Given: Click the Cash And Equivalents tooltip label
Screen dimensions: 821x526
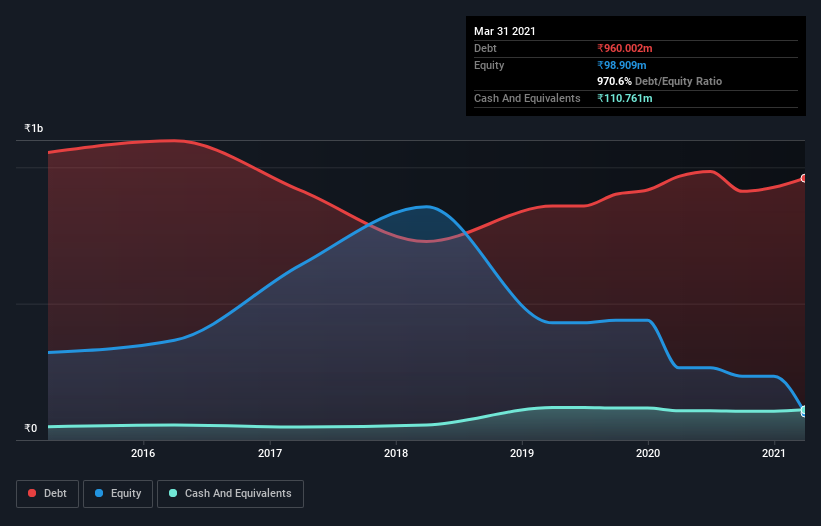Looking at the screenshot, I should pos(527,98).
